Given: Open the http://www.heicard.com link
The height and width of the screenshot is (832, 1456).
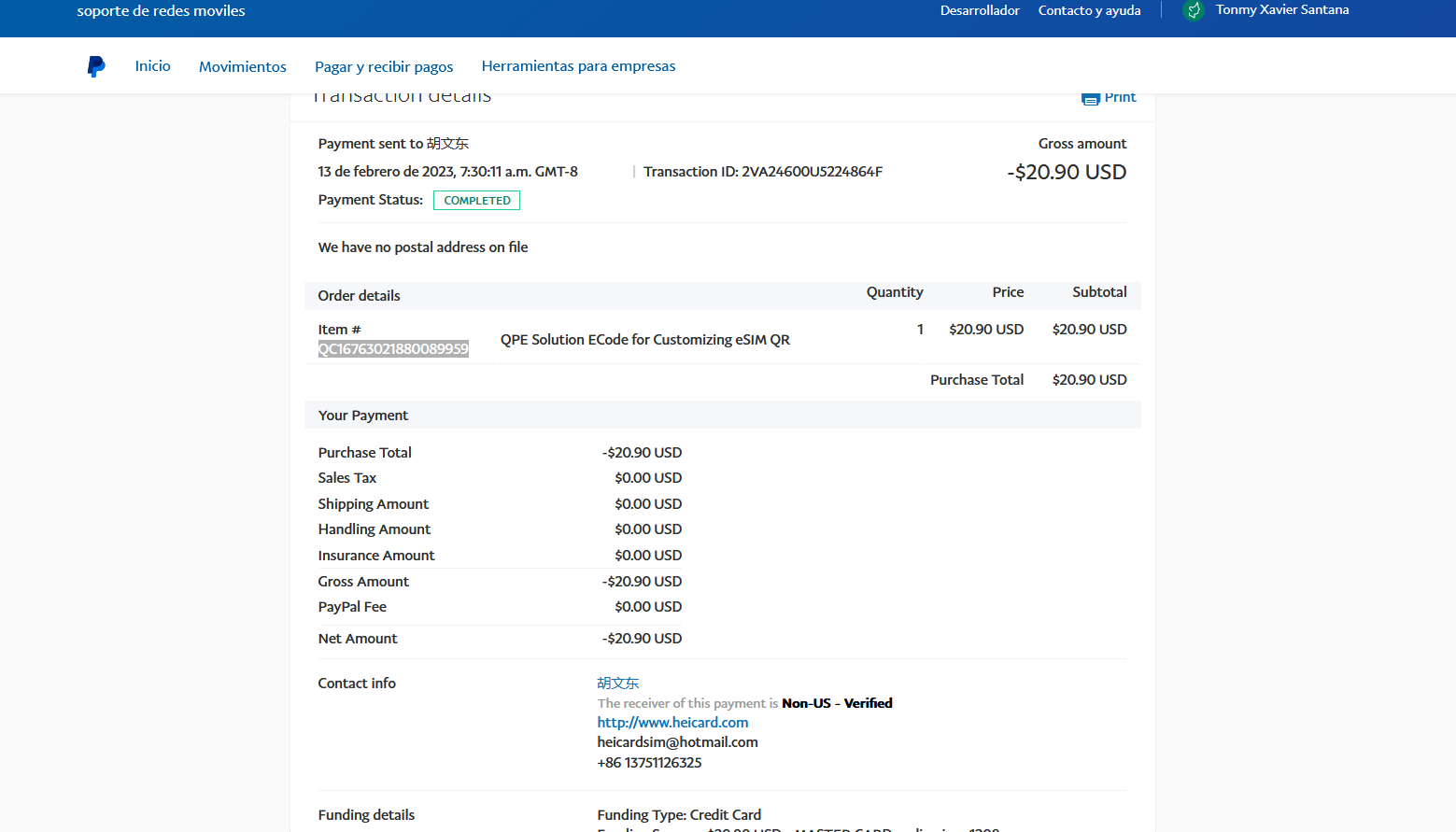Looking at the screenshot, I should coord(672,723).
